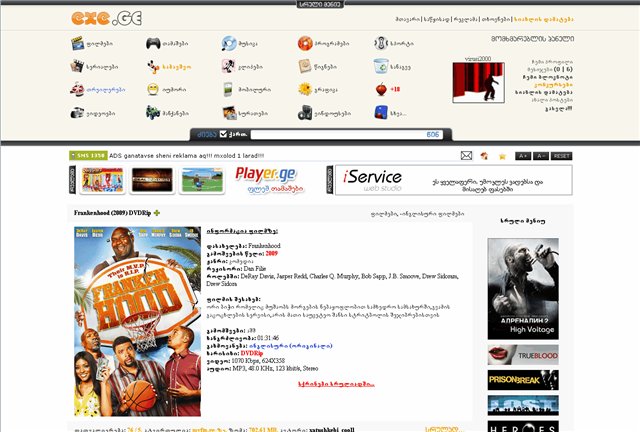The height and width of the screenshot is (432, 640).
Task: Open the Lost sidebar banner
Action: coord(523,405)
